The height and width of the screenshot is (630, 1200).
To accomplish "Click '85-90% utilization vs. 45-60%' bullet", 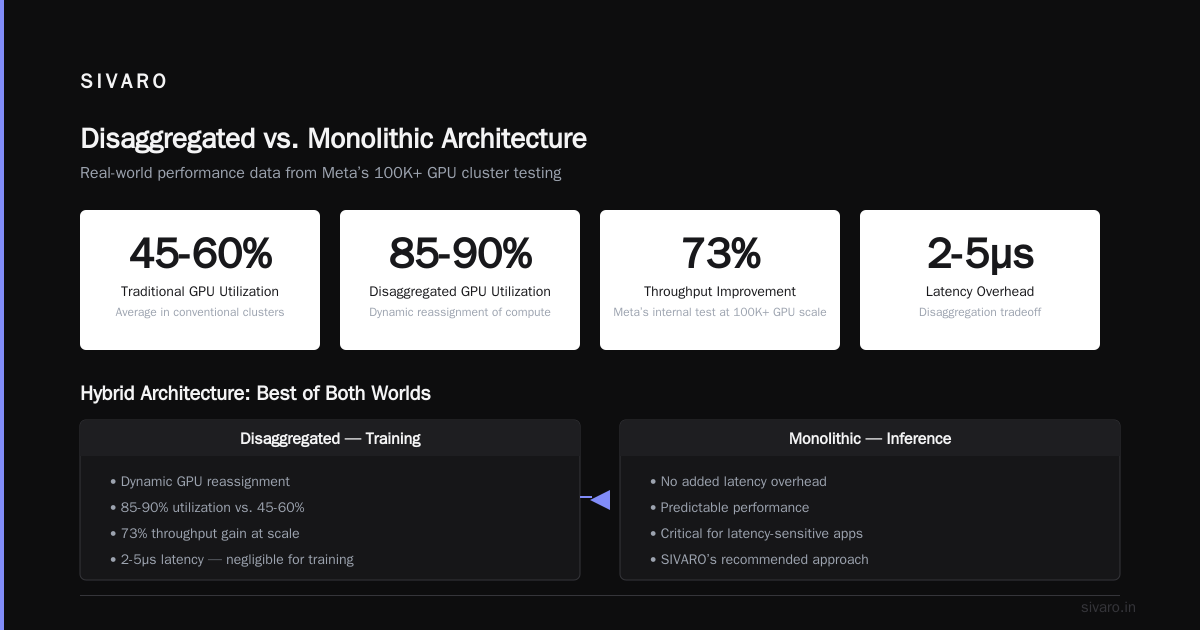I will 207,507.
